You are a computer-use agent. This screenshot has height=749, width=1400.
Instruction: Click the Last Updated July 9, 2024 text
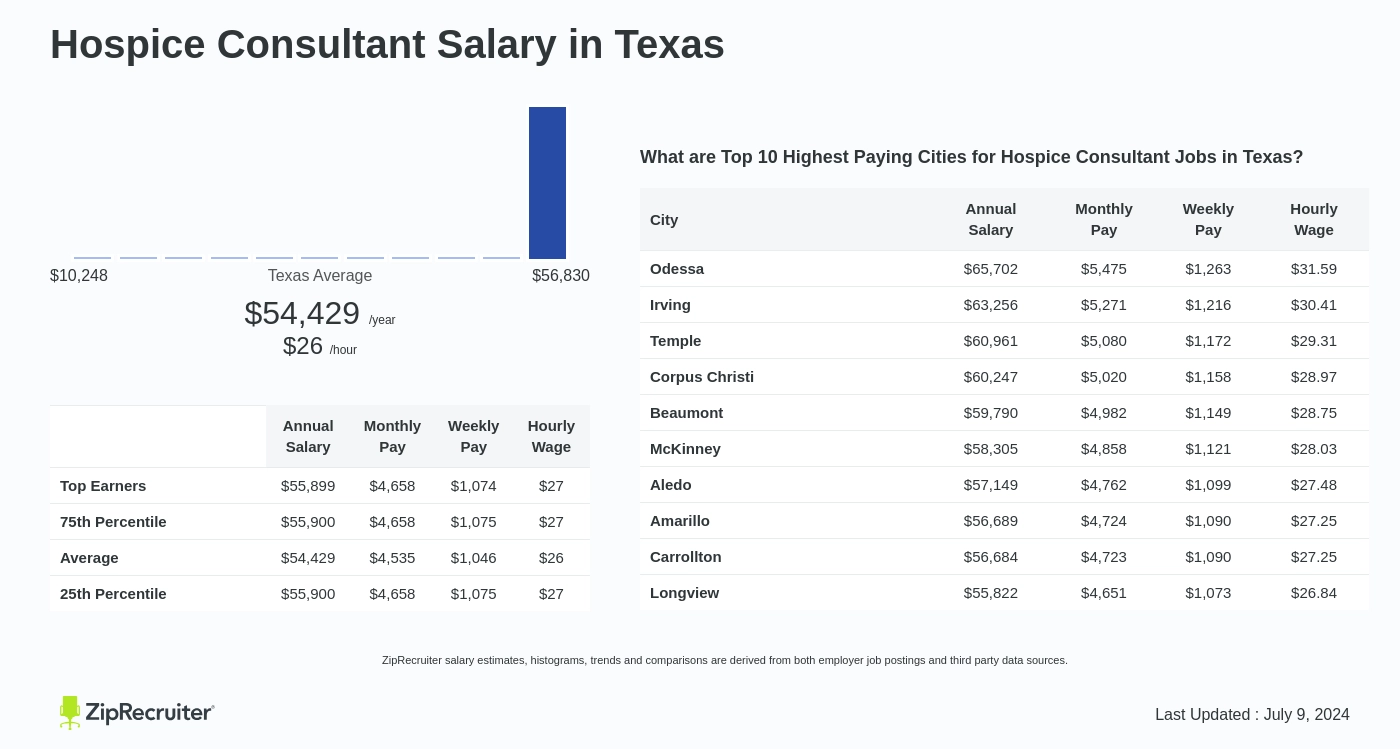tap(1252, 714)
